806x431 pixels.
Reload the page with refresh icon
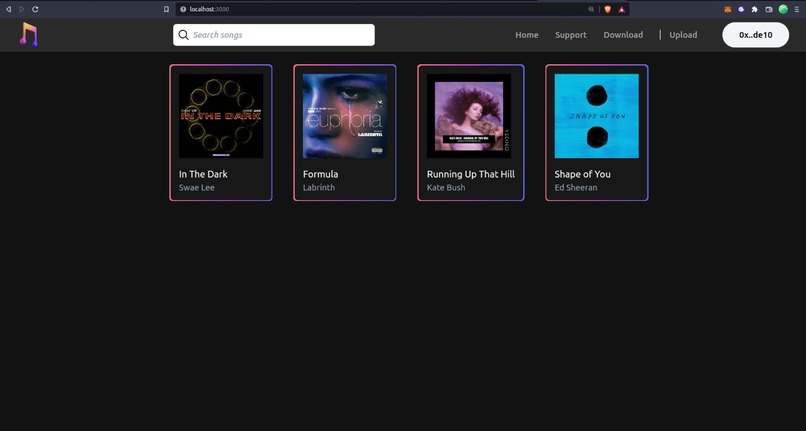[35, 9]
